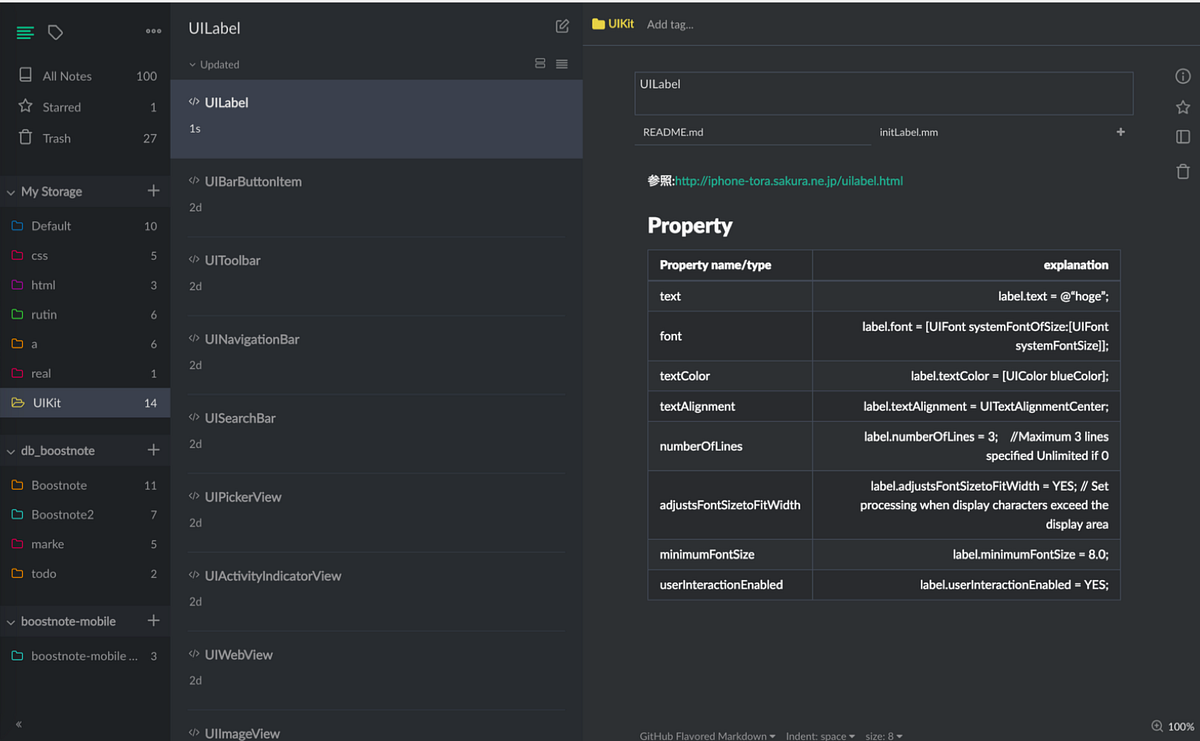Open the GitHub Flavored Markdown dropdown
The height and width of the screenshot is (741, 1200).
(x=707, y=734)
